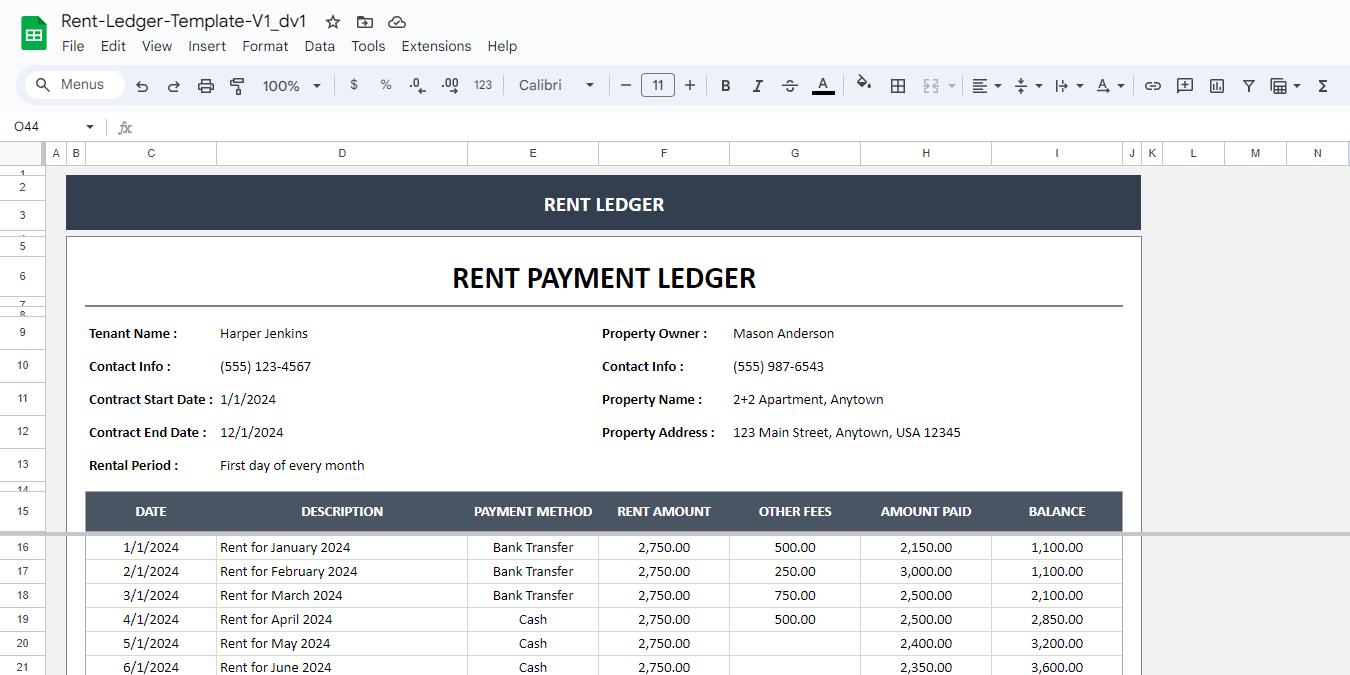Open the Table views dropdown
This screenshot has height=675, width=1350.
click(x=1285, y=86)
